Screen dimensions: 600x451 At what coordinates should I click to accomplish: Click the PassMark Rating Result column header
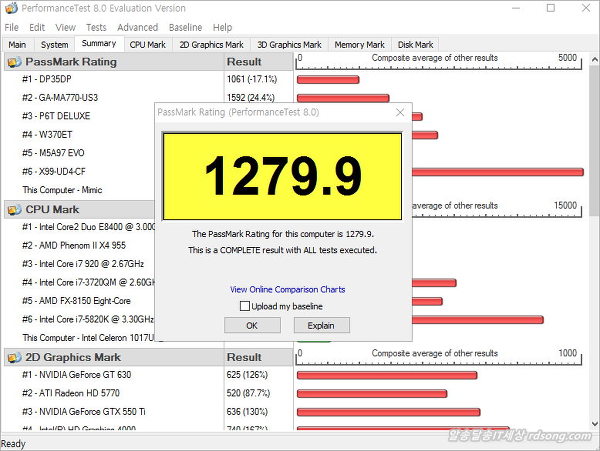[x=258, y=62]
